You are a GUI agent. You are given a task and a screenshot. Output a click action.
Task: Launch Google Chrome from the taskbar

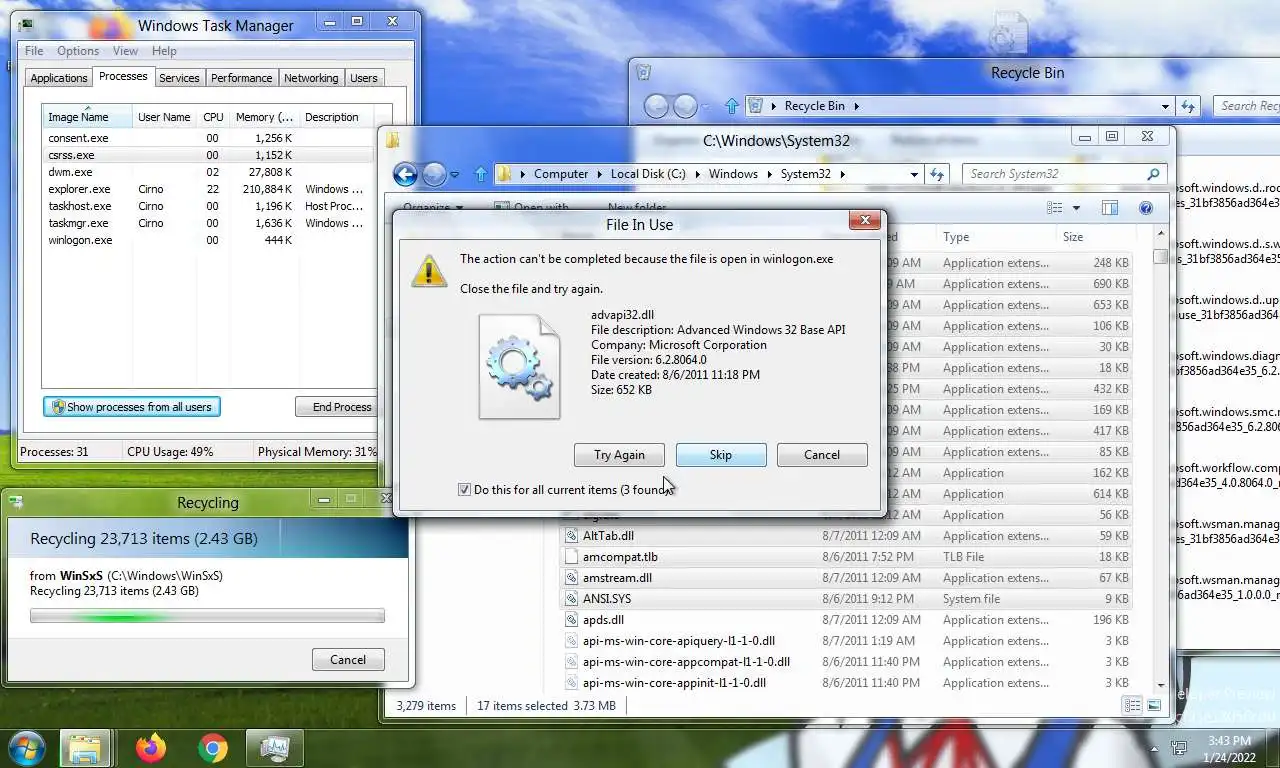212,748
